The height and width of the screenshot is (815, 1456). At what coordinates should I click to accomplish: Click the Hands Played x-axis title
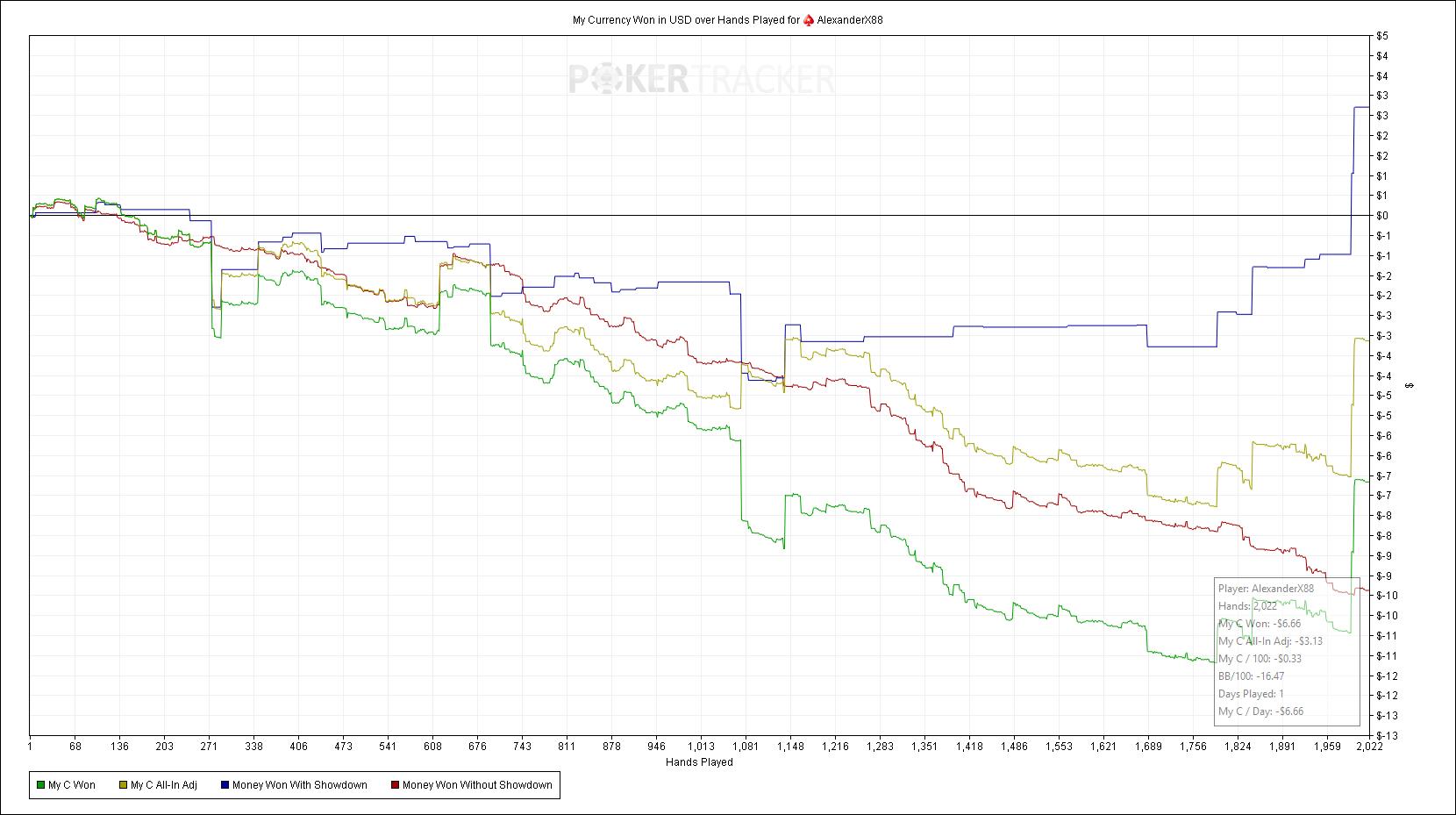pyautogui.click(x=699, y=762)
